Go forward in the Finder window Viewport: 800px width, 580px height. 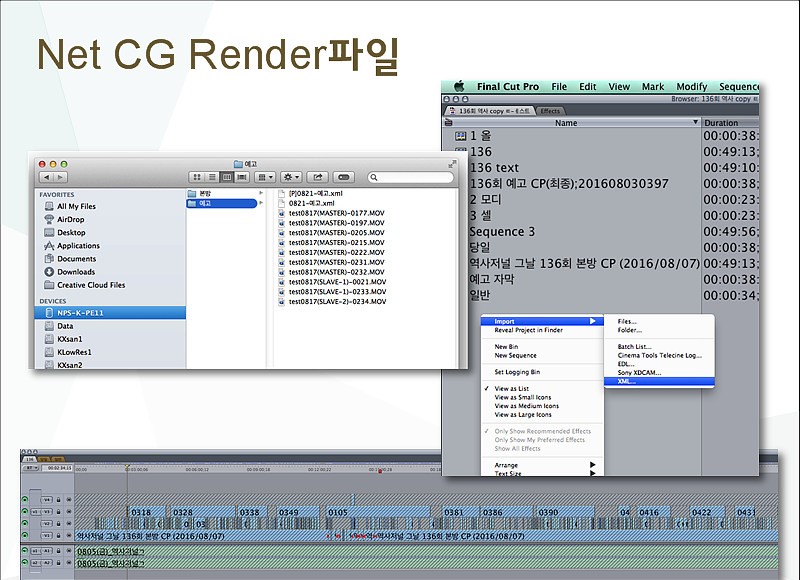coord(61,177)
